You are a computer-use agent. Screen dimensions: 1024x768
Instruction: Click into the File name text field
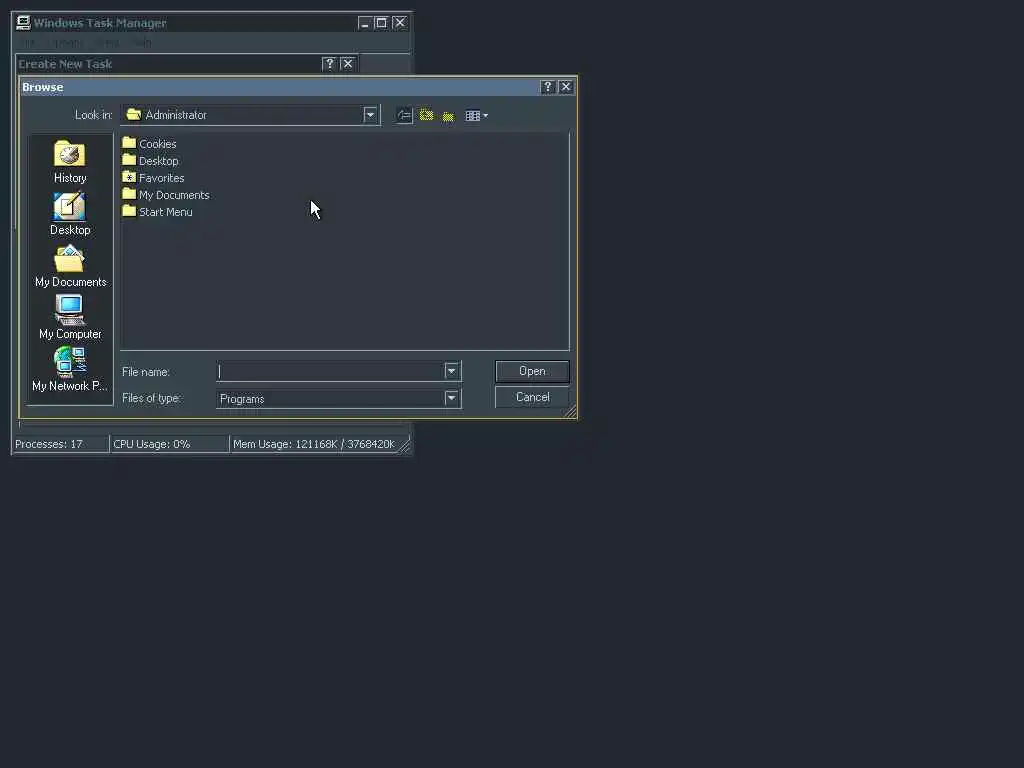pyautogui.click(x=330, y=371)
